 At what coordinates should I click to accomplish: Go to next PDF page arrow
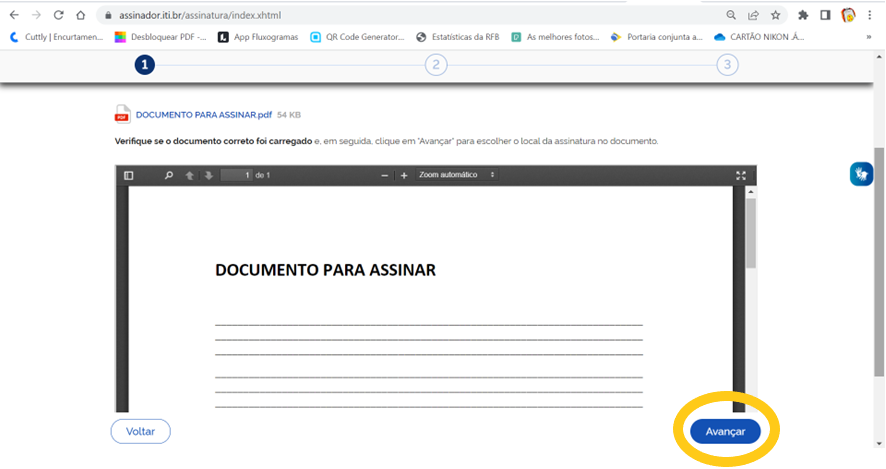tap(208, 175)
